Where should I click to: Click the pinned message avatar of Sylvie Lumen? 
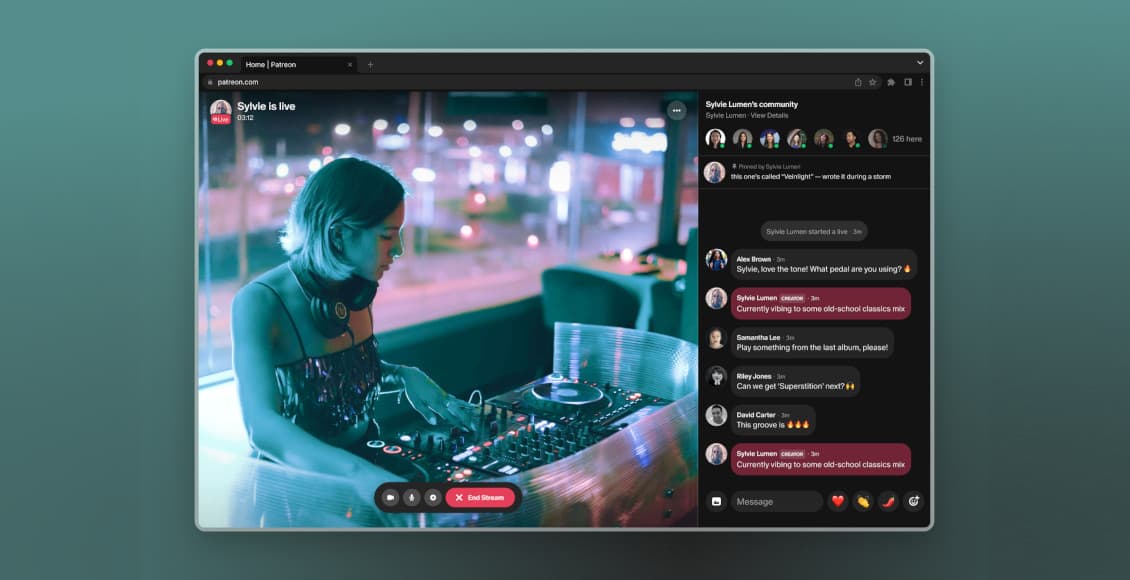(714, 172)
